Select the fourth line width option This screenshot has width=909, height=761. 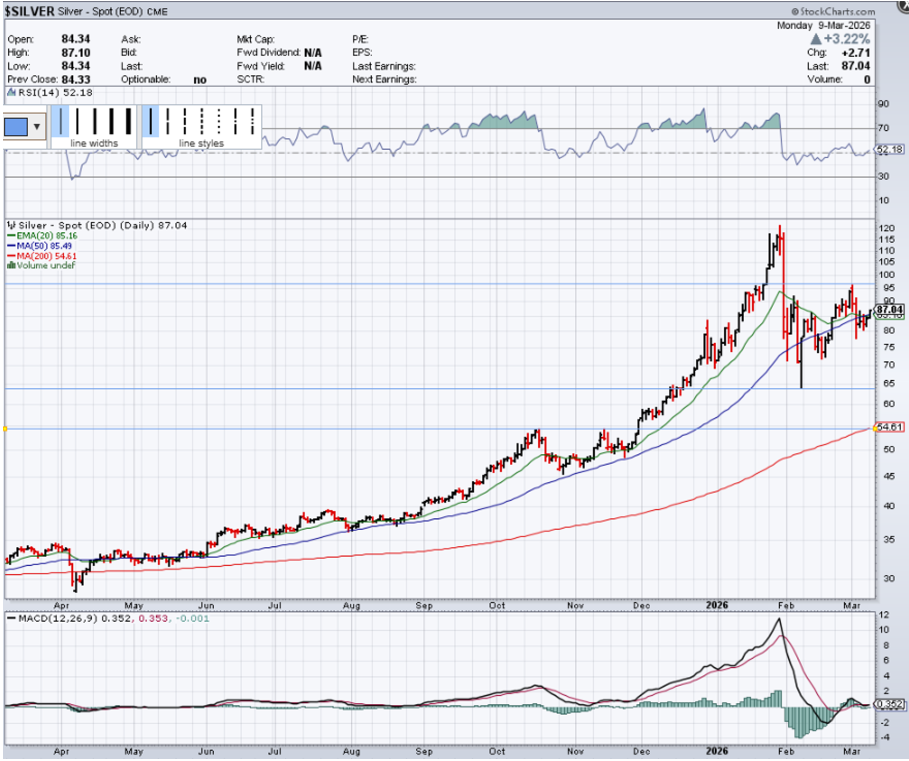point(111,121)
